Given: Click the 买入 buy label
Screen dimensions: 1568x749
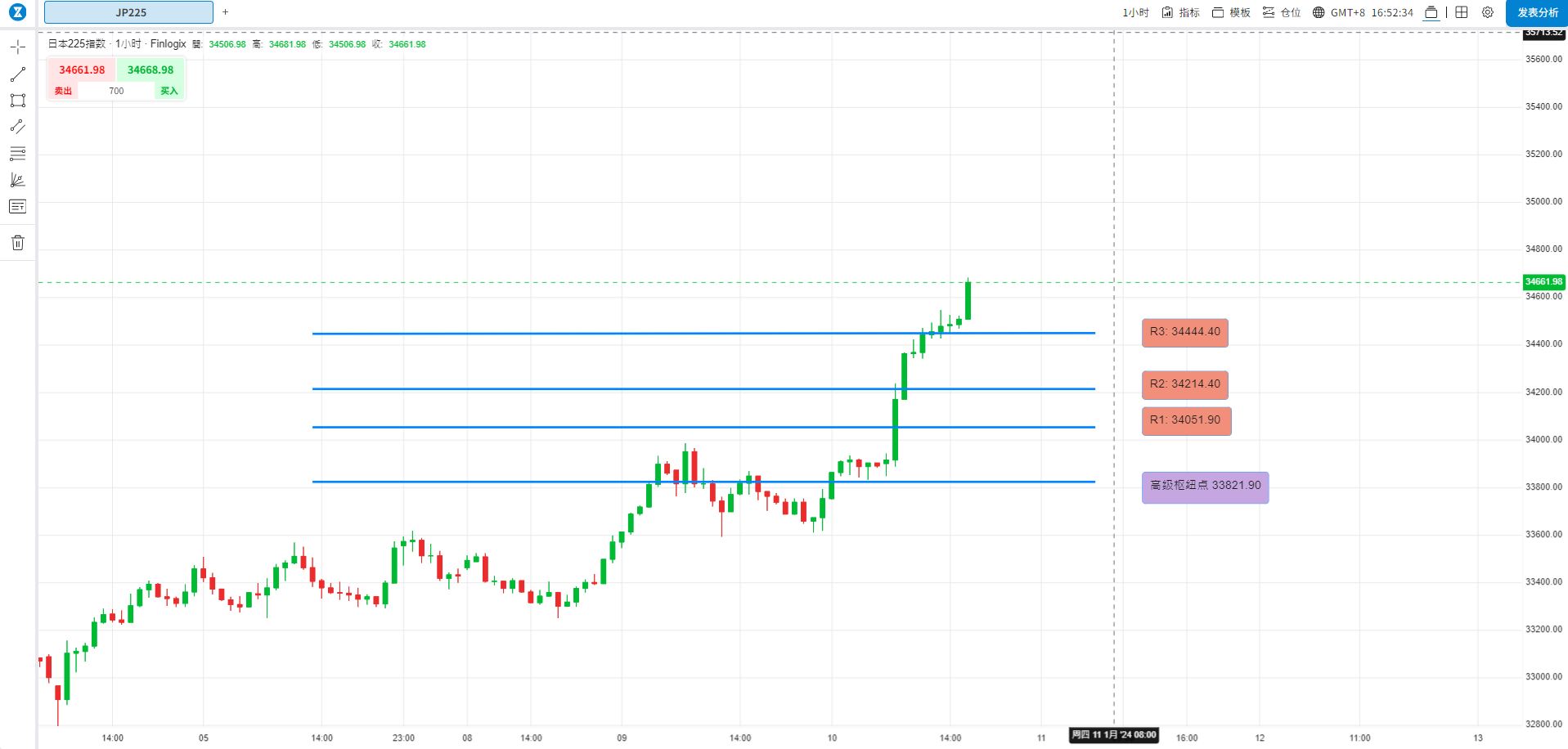Looking at the screenshot, I should (x=169, y=91).
